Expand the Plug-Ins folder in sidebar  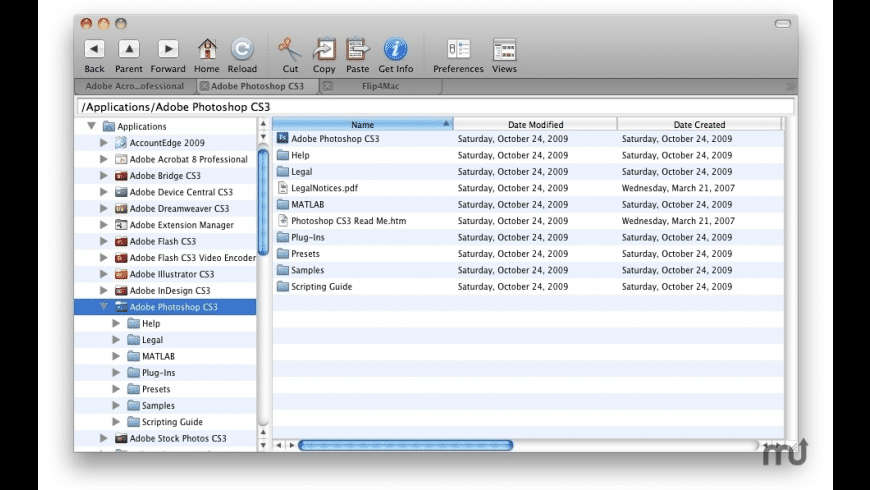click(x=117, y=373)
